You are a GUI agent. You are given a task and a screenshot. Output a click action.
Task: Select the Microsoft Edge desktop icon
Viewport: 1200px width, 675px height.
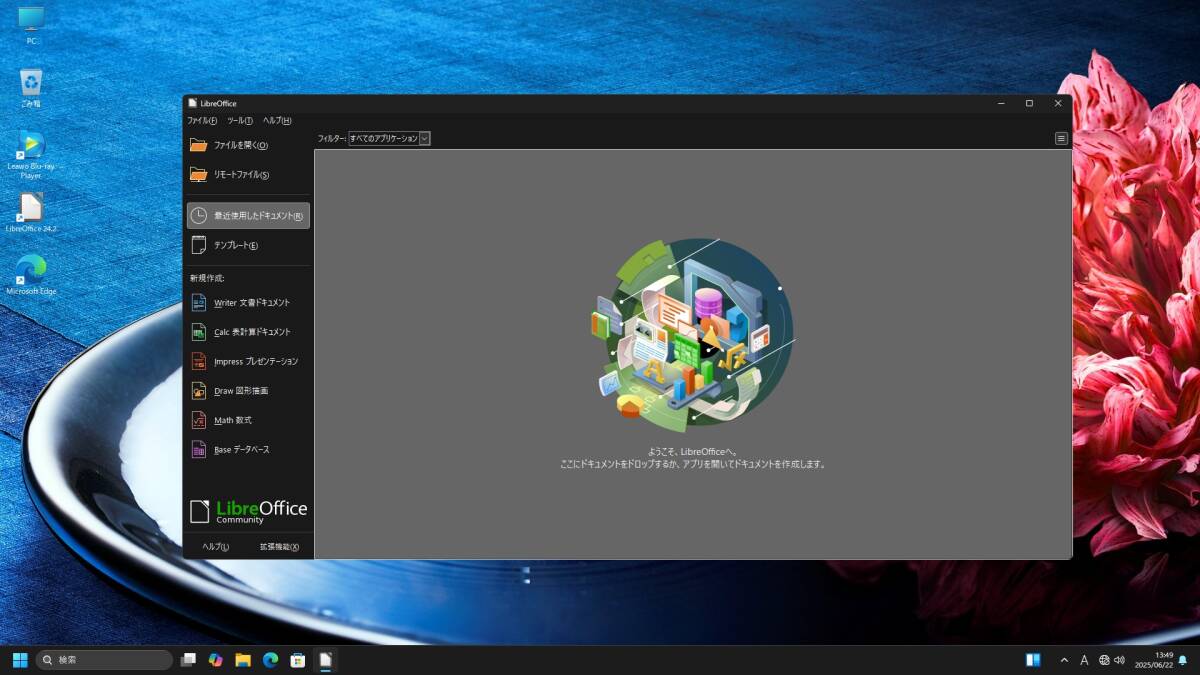31,275
